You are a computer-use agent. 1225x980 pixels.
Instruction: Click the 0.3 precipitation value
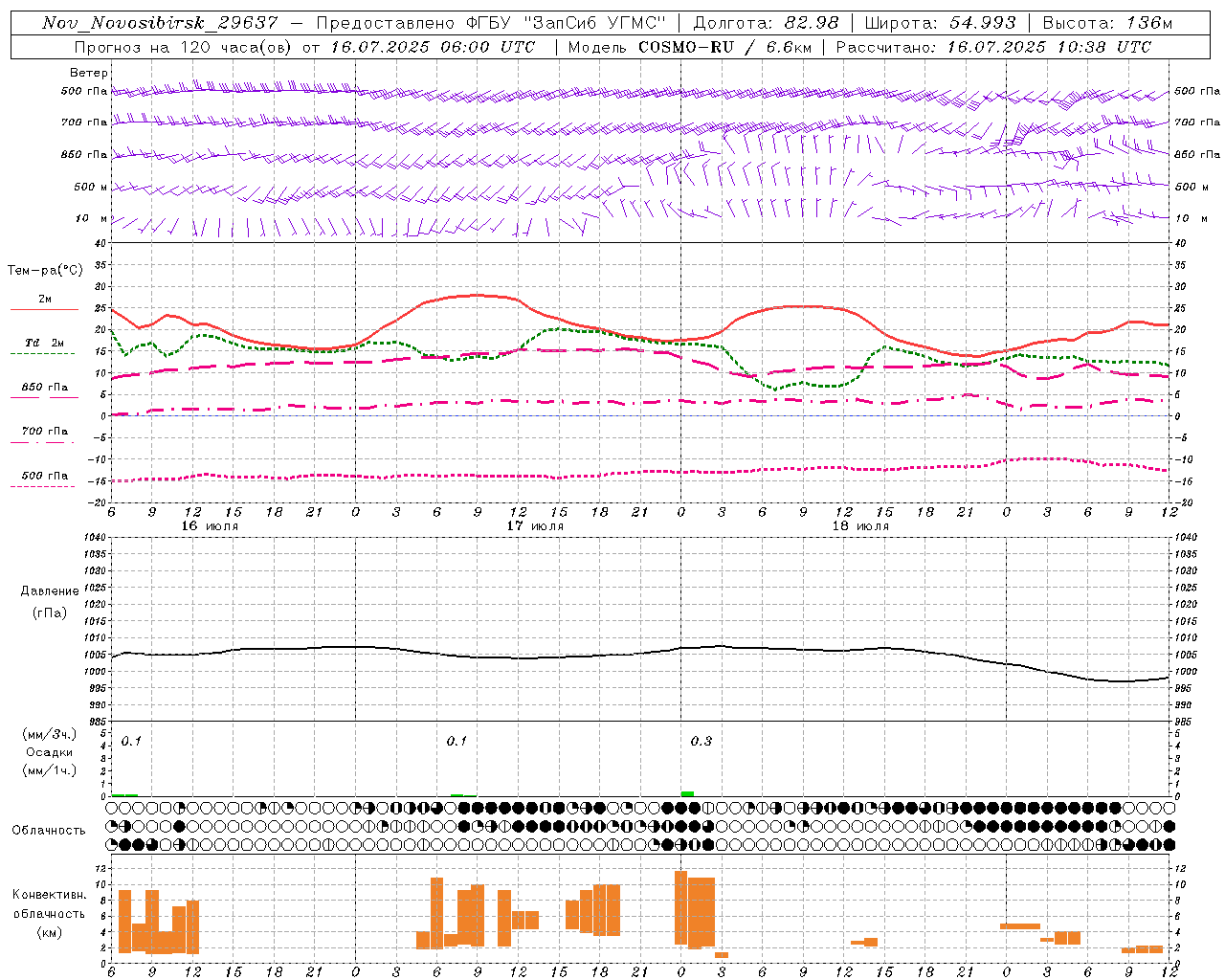pyautogui.click(x=702, y=742)
